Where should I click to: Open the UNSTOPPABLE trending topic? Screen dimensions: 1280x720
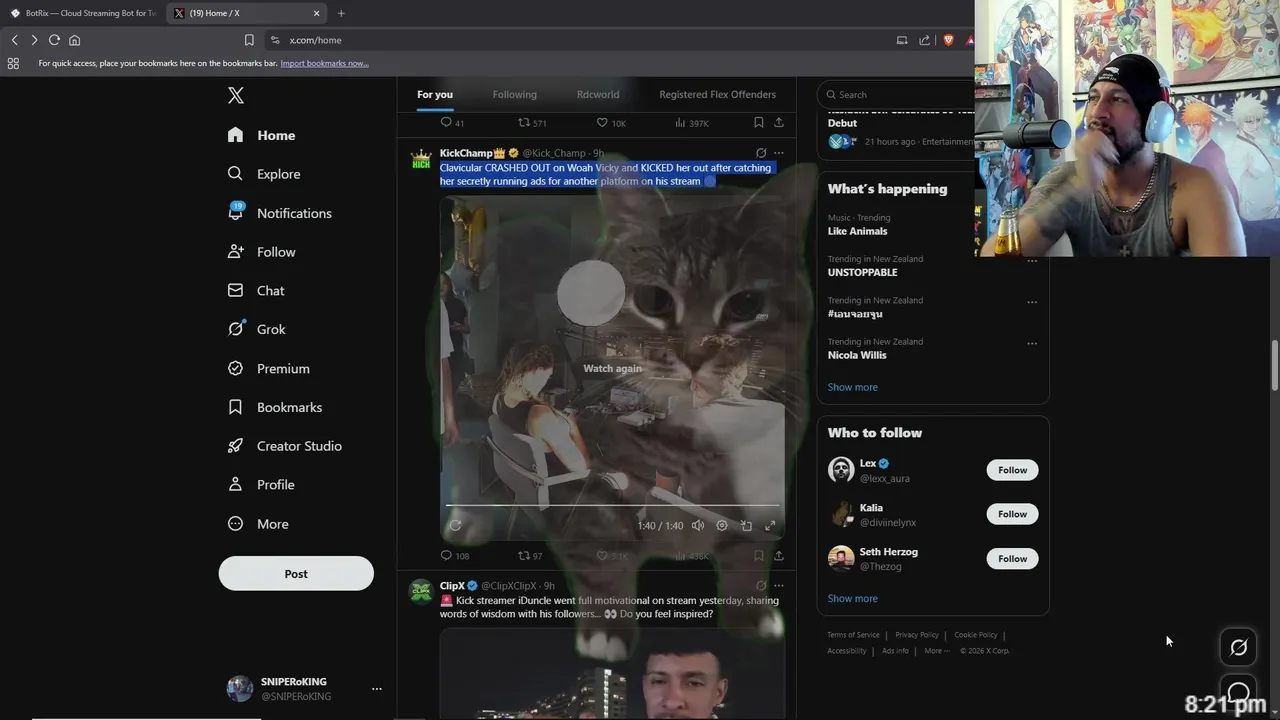coord(862,272)
